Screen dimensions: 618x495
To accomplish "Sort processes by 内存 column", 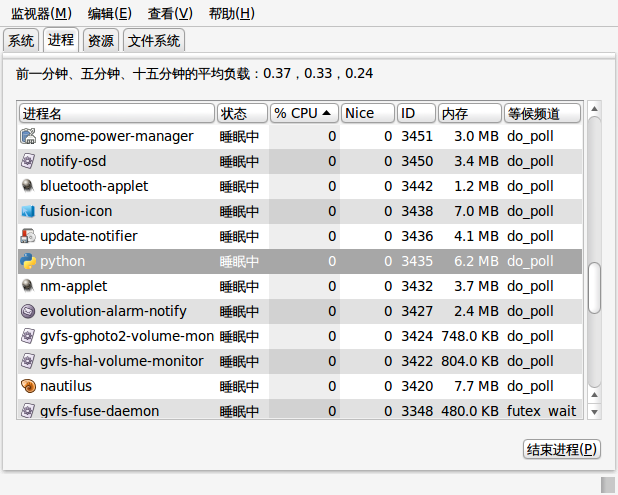I will (x=470, y=114).
